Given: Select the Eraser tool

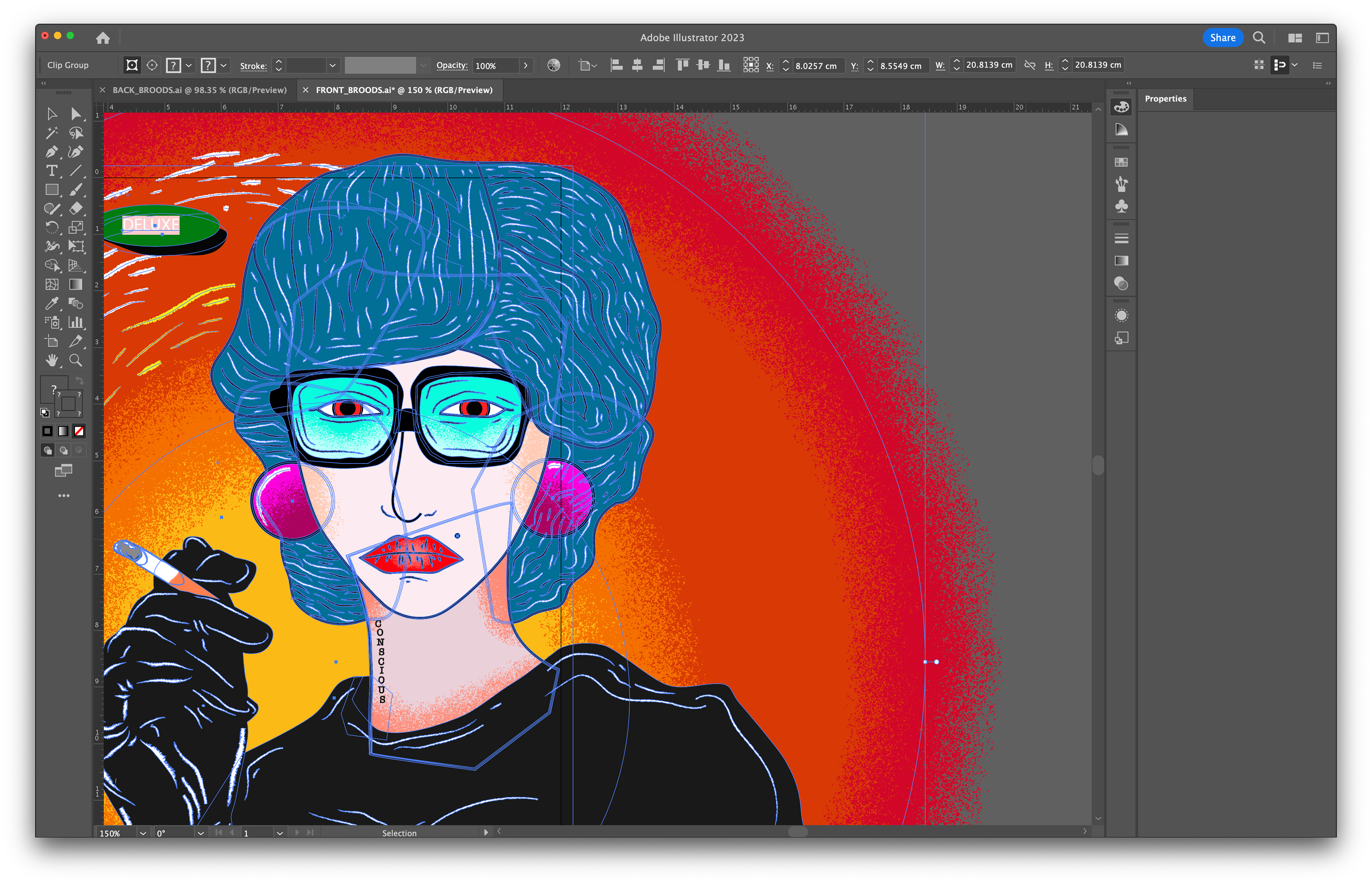Looking at the screenshot, I should 76,208.
